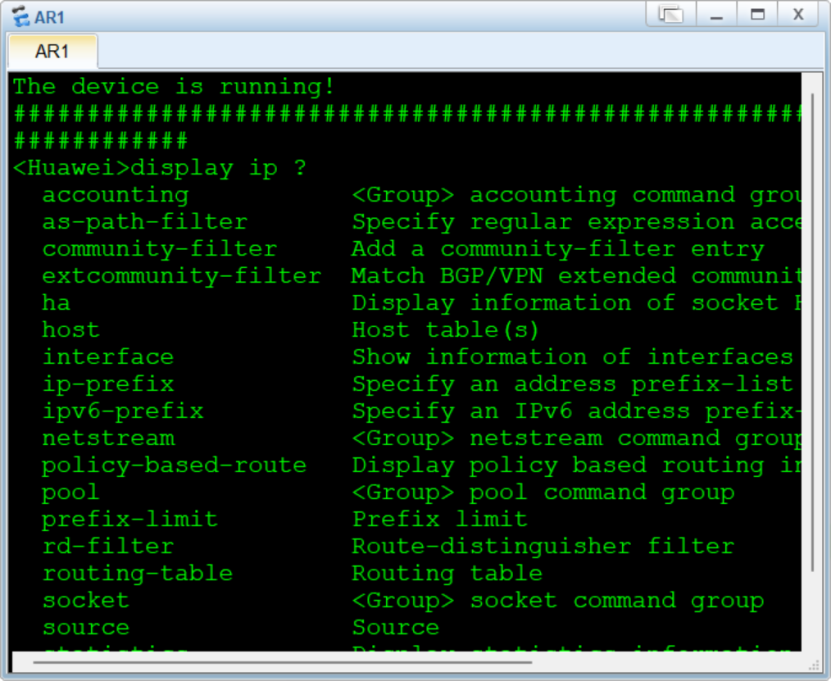Click the 'source' command option
This screenshot has width=831, height=681.
click(x=86, y=627)
